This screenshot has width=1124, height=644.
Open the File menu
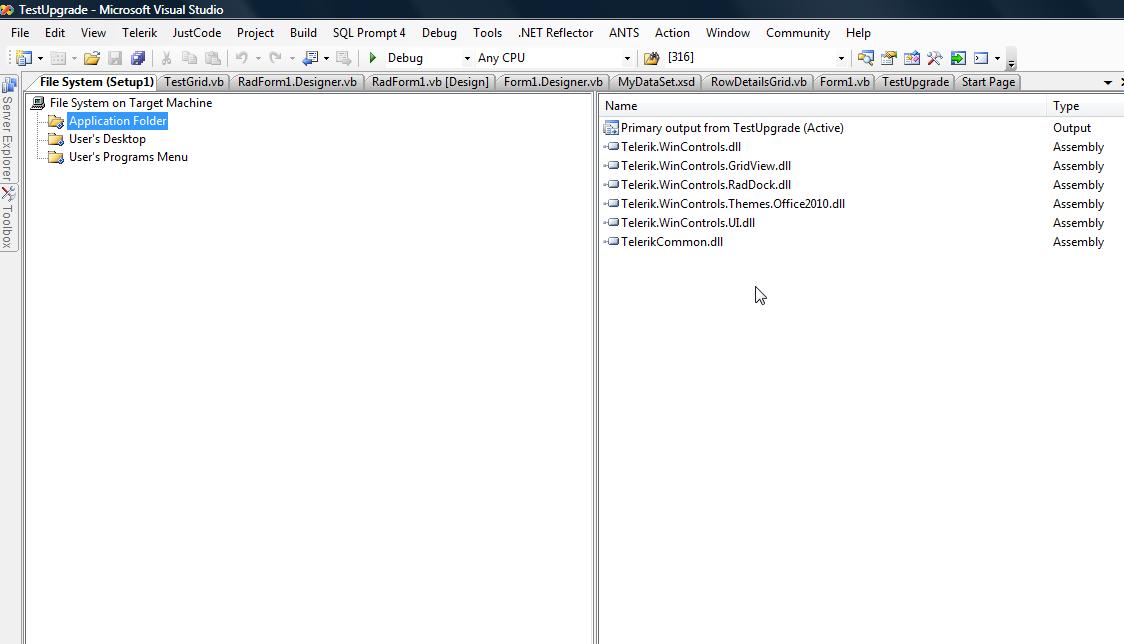pyautogui.click(x=20, y=33)
